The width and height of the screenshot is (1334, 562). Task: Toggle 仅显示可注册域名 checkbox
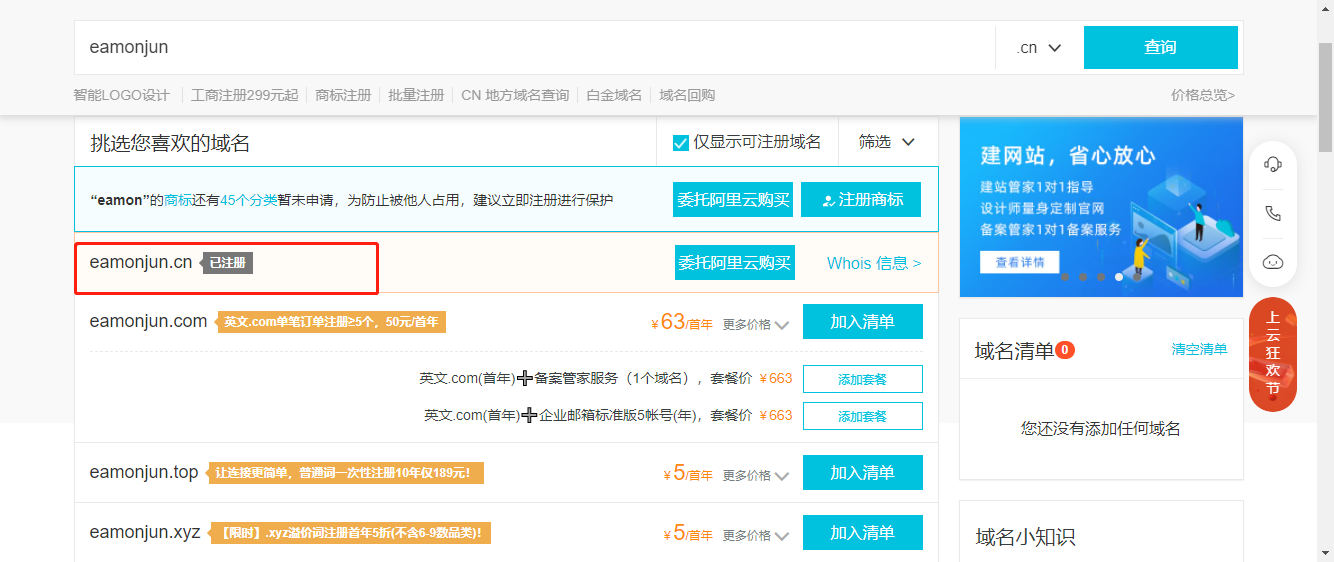click(681, 142)
